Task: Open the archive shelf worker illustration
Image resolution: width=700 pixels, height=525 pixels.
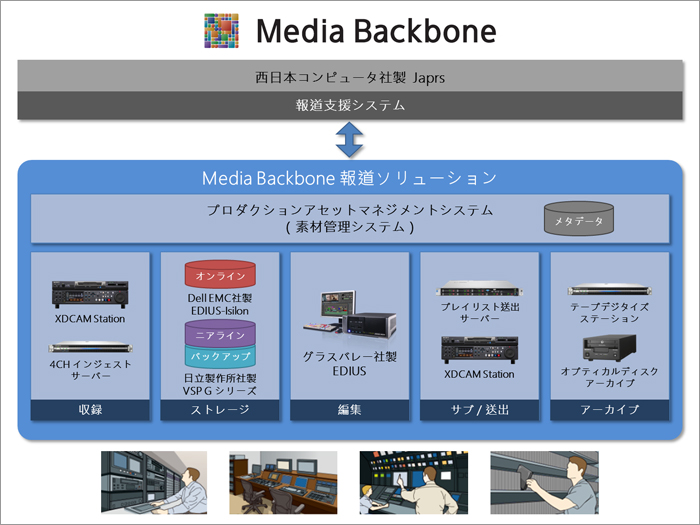Action: [544, 483]
